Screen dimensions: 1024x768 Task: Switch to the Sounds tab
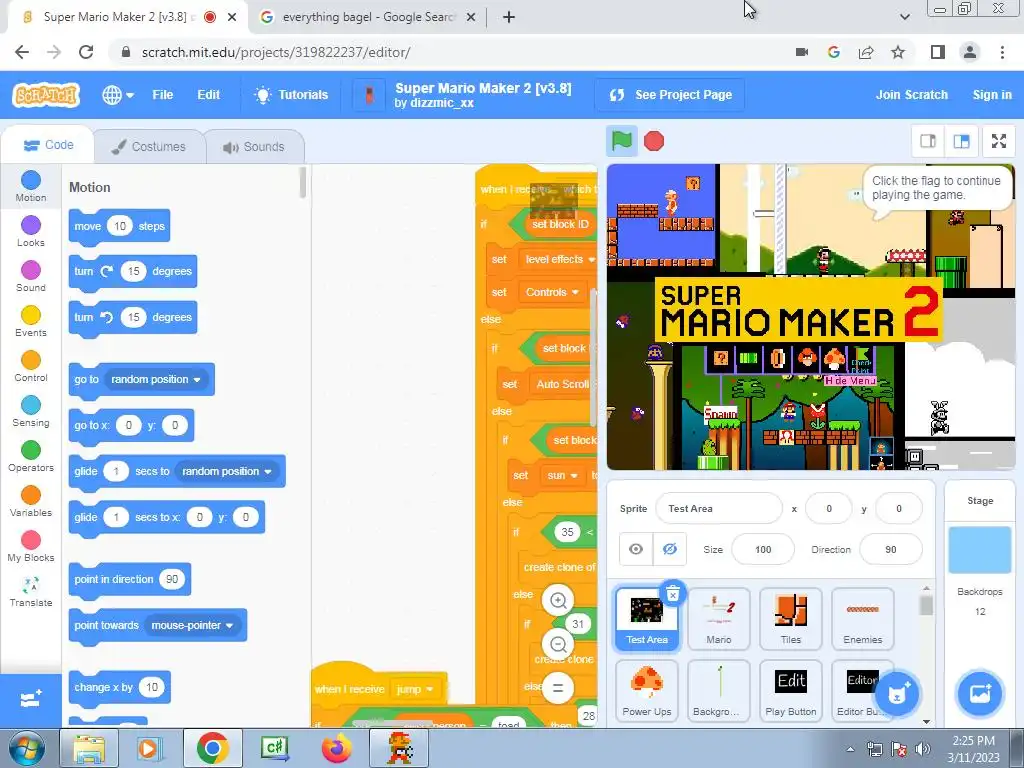pos(254,146)
